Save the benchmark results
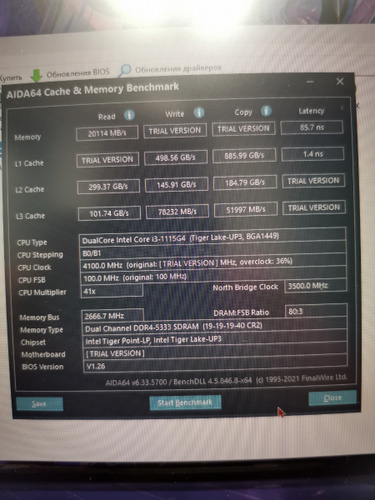The height and width of the screenshot is (500, 375). tap(39, 404)
